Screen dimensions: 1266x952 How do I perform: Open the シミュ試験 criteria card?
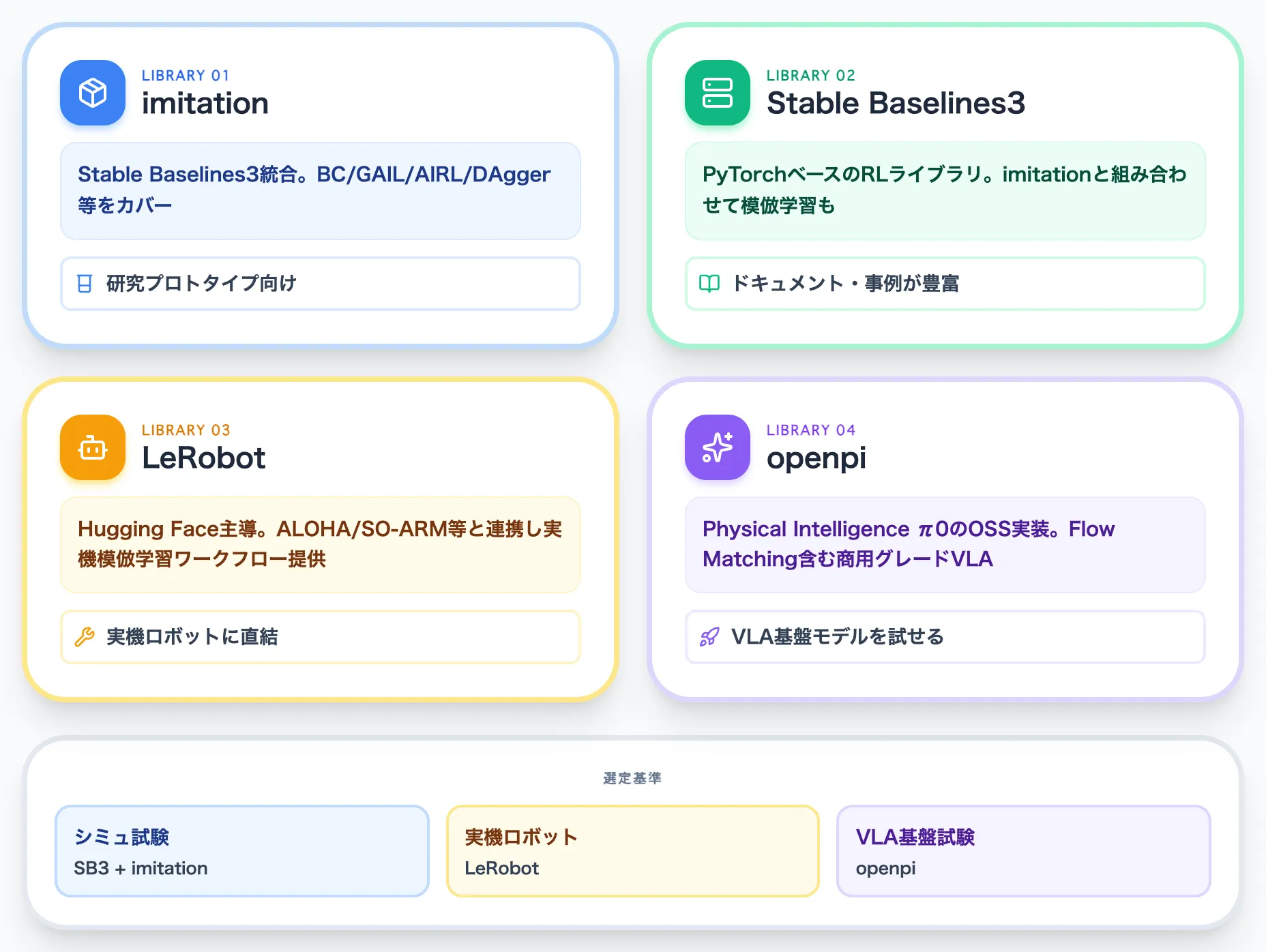point(242,851)
